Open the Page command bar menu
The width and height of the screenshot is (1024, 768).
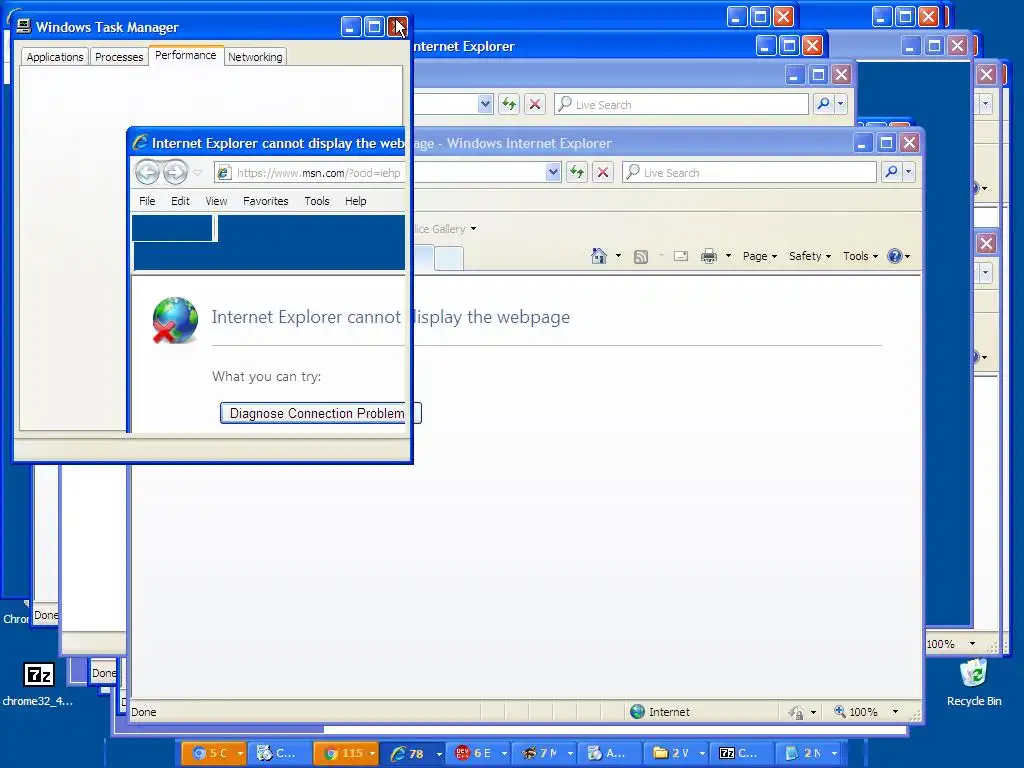760,256
